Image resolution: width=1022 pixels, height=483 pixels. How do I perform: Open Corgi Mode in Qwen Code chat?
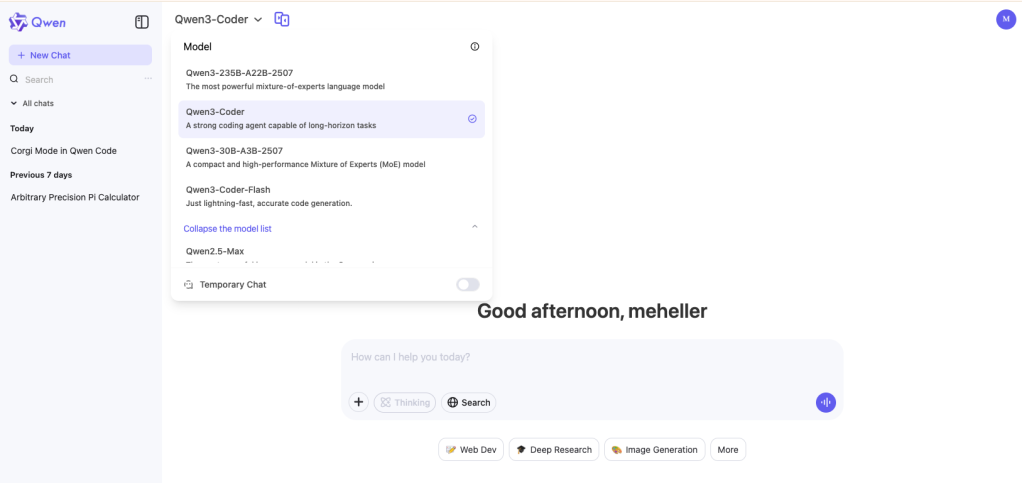[x=64, y=151]
